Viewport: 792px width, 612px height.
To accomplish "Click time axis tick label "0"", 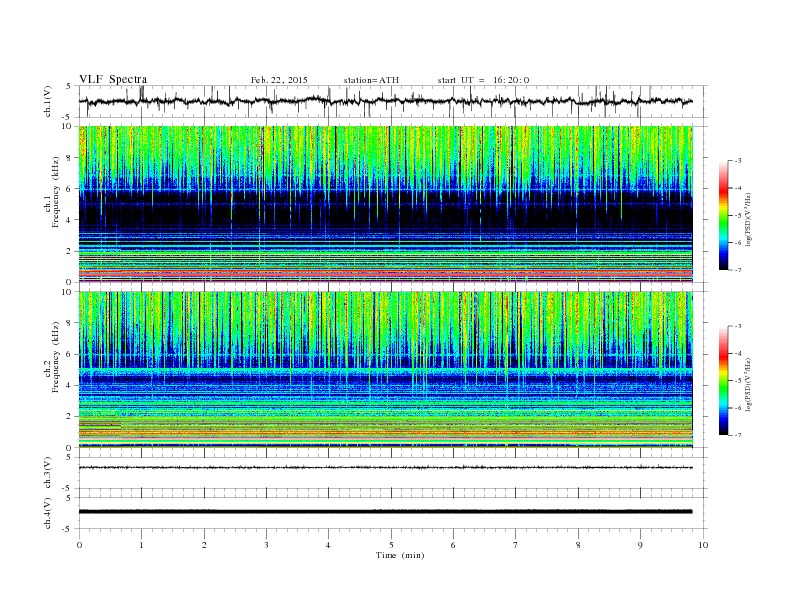I will pos(79,545).
